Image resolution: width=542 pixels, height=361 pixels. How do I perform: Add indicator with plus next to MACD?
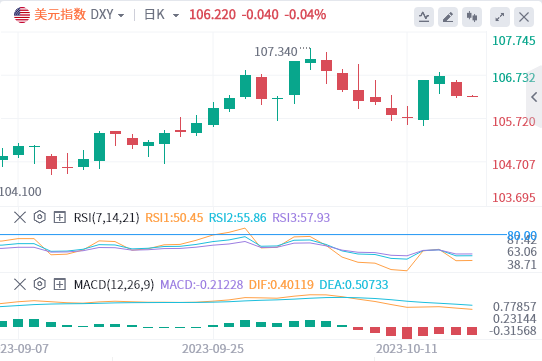tap(59, 285)
